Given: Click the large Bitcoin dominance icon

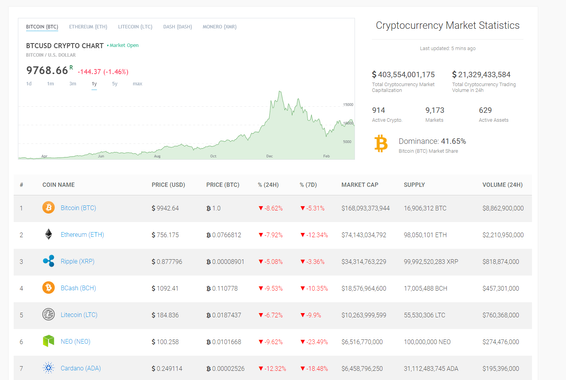Looking at the screenshot, I should coord(381,144).
